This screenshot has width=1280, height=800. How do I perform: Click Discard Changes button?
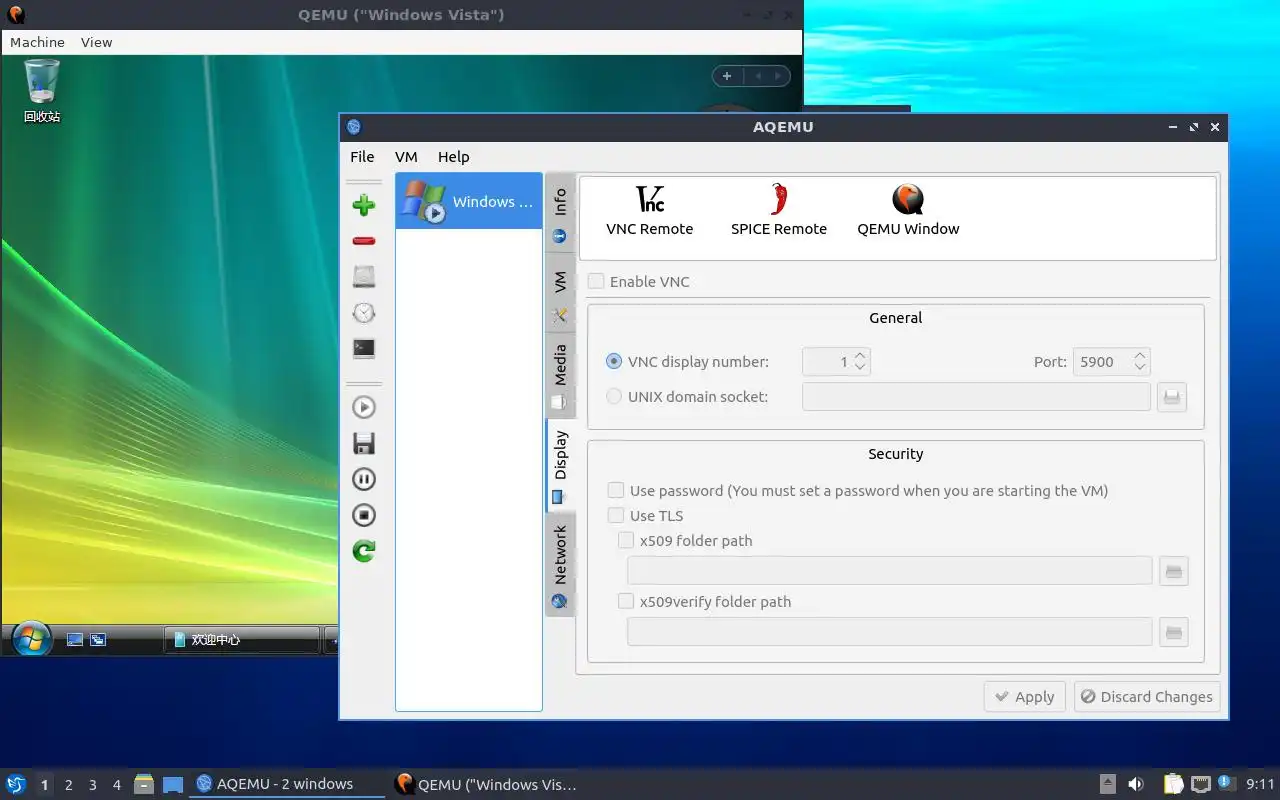pyautogui.click(x=1147, y=697)
